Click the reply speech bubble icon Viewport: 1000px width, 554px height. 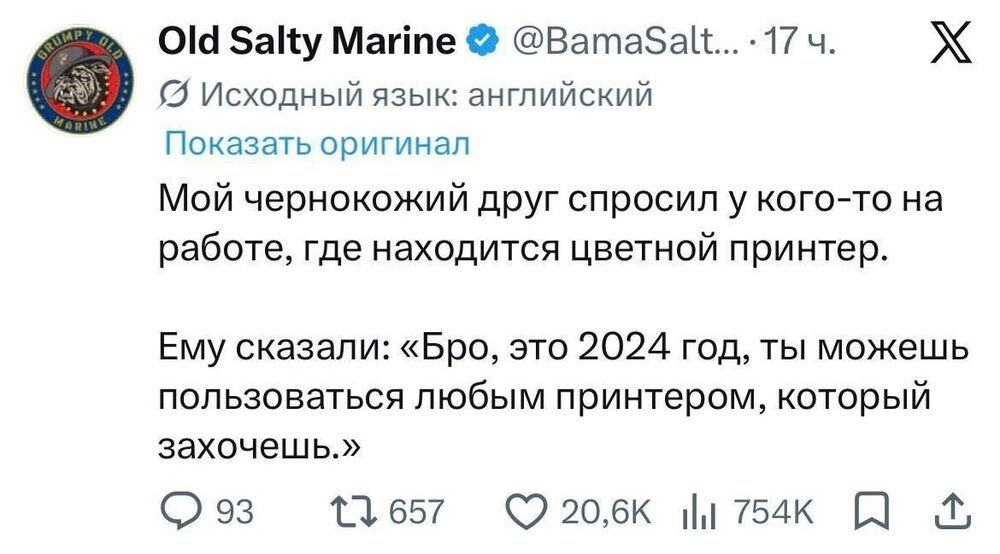180,511
